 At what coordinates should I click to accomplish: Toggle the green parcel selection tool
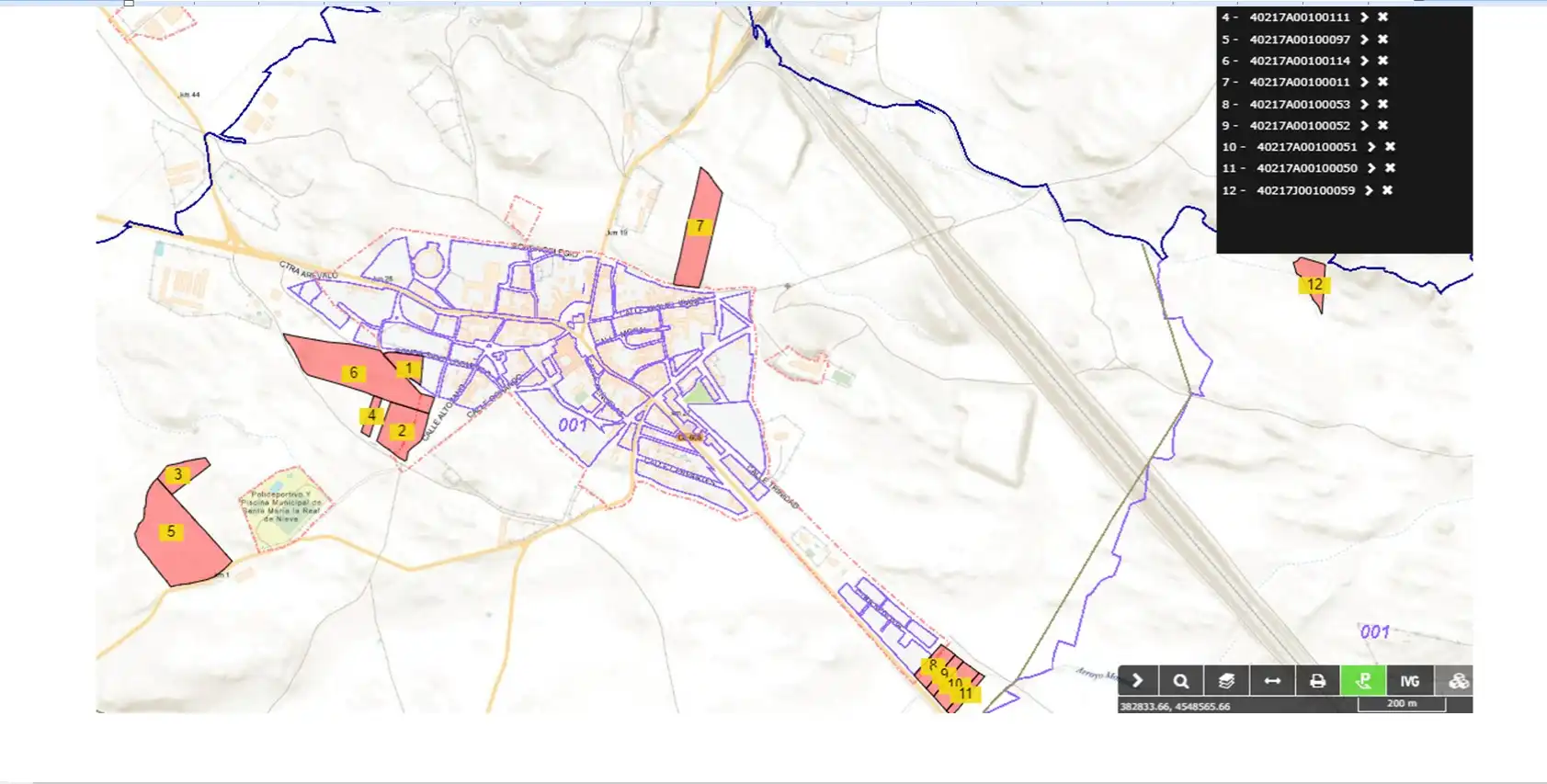(x=1363, y=681)
